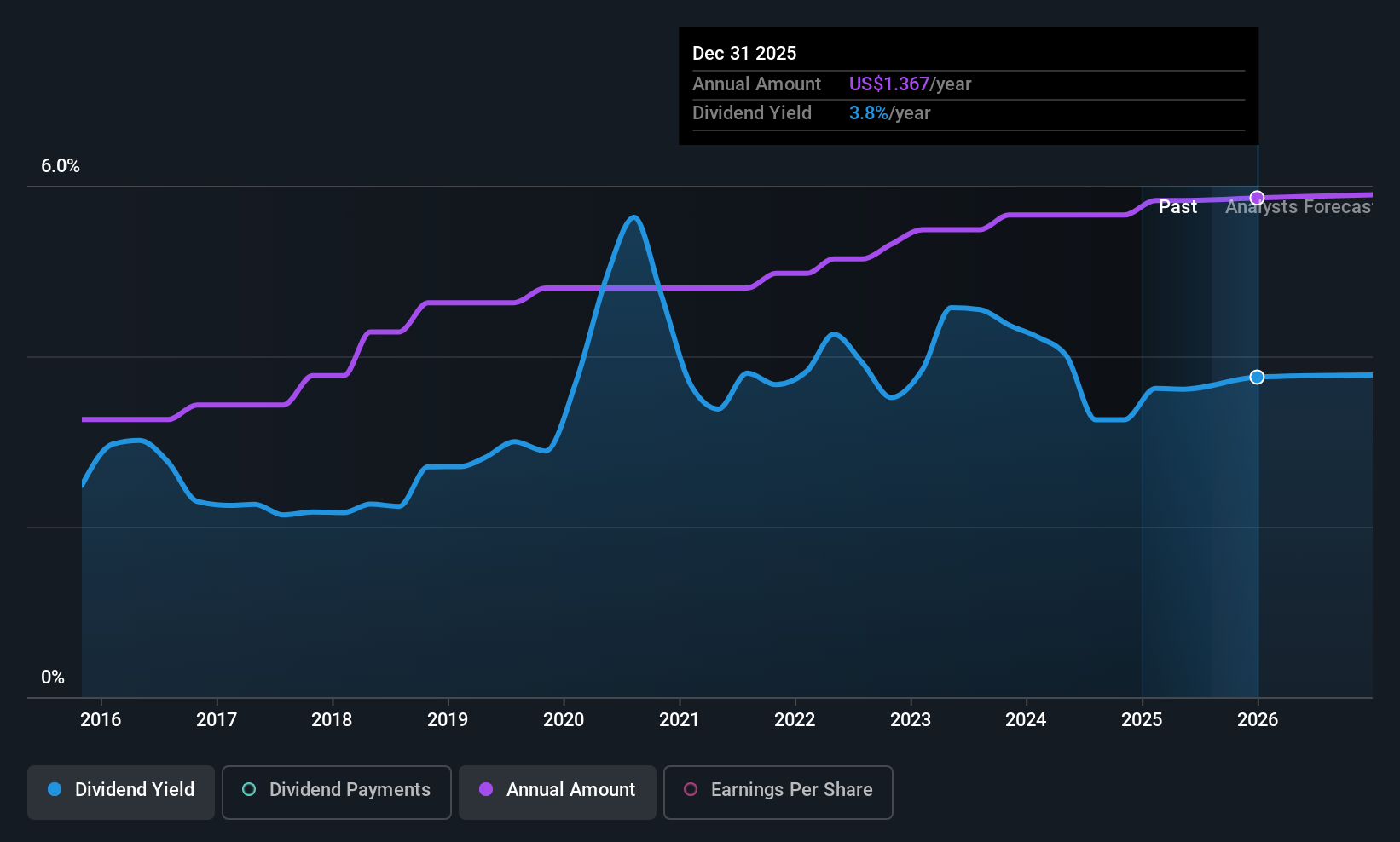Click the 2022 x-axis label
Screen dimensions: 1400x842
coord(795,719)
